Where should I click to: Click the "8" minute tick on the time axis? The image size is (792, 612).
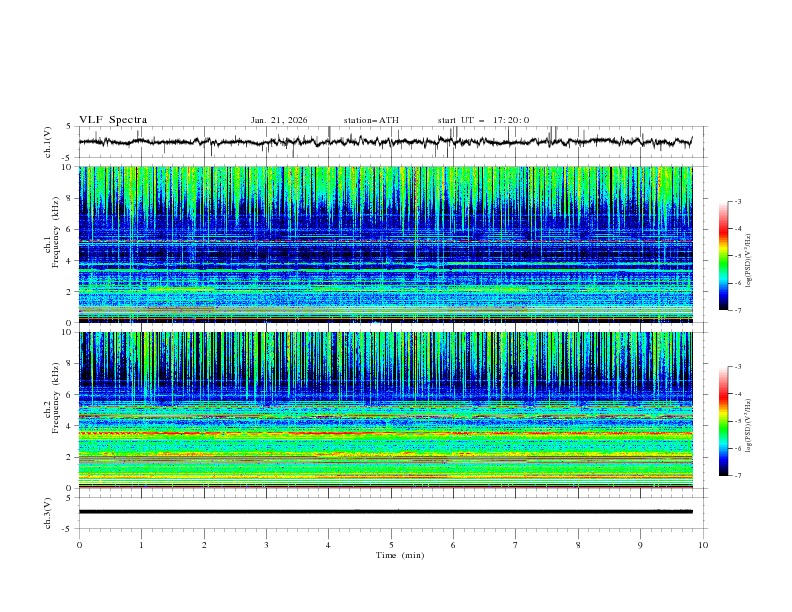coord(578,545)
